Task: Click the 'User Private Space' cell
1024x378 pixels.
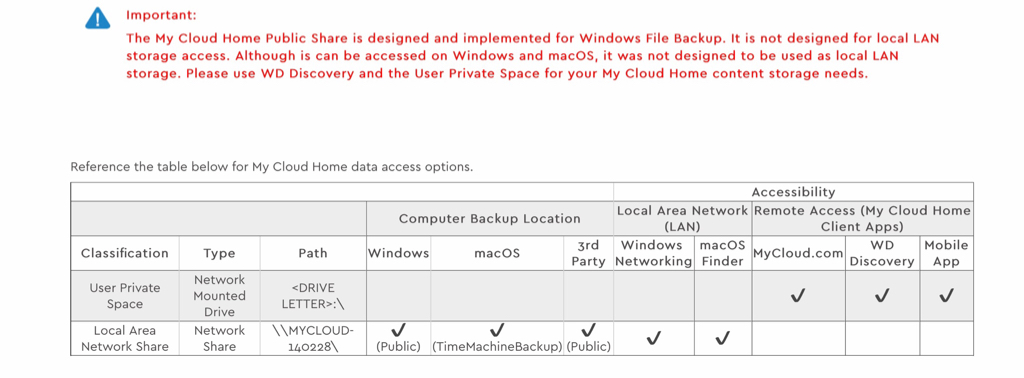Action: tap(125, 296)
